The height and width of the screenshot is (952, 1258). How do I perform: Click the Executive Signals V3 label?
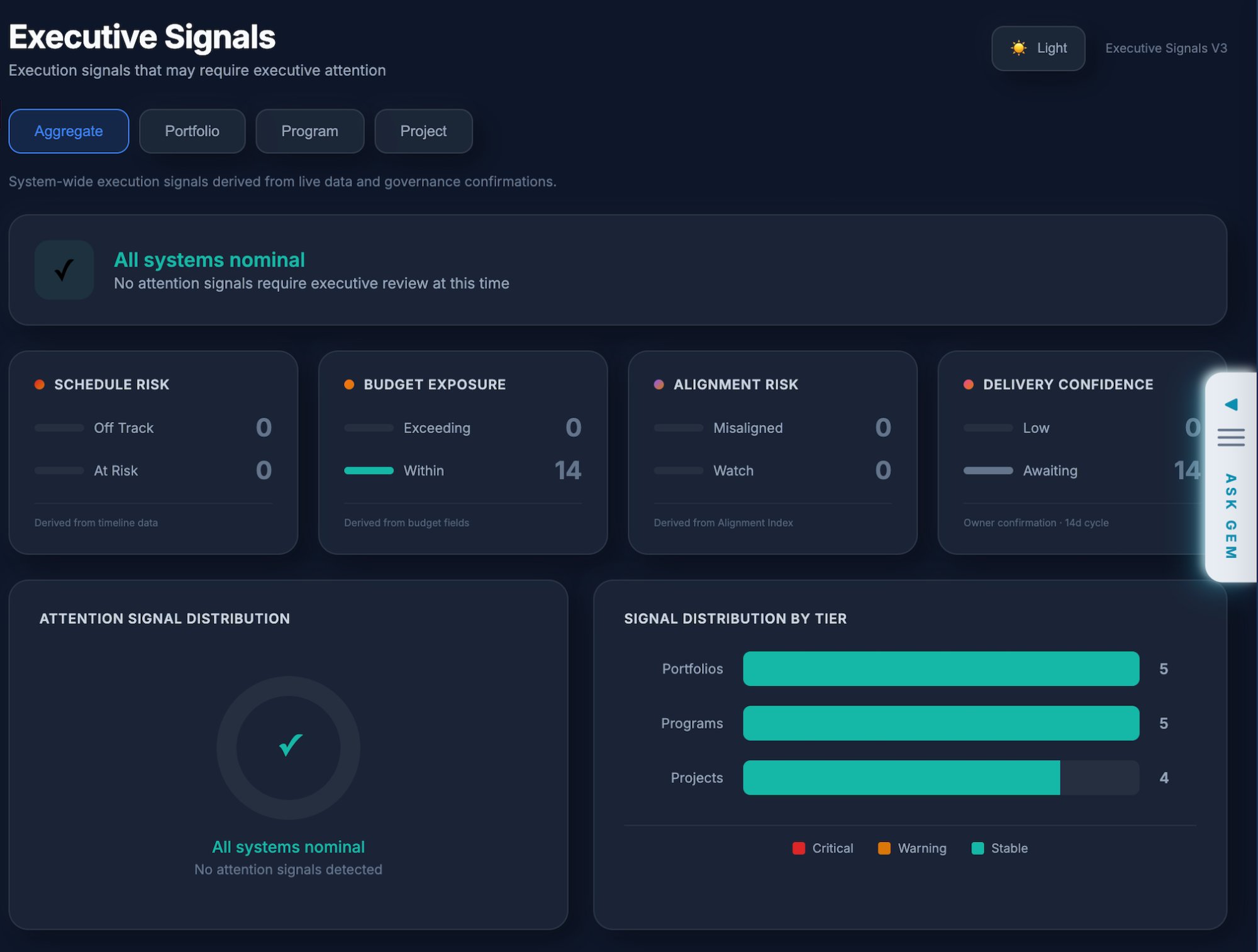(x=1165, y=47)
